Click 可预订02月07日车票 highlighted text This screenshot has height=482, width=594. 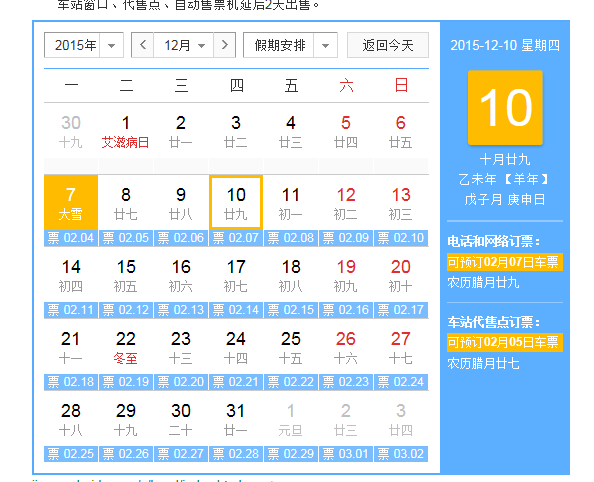(505, 262)
